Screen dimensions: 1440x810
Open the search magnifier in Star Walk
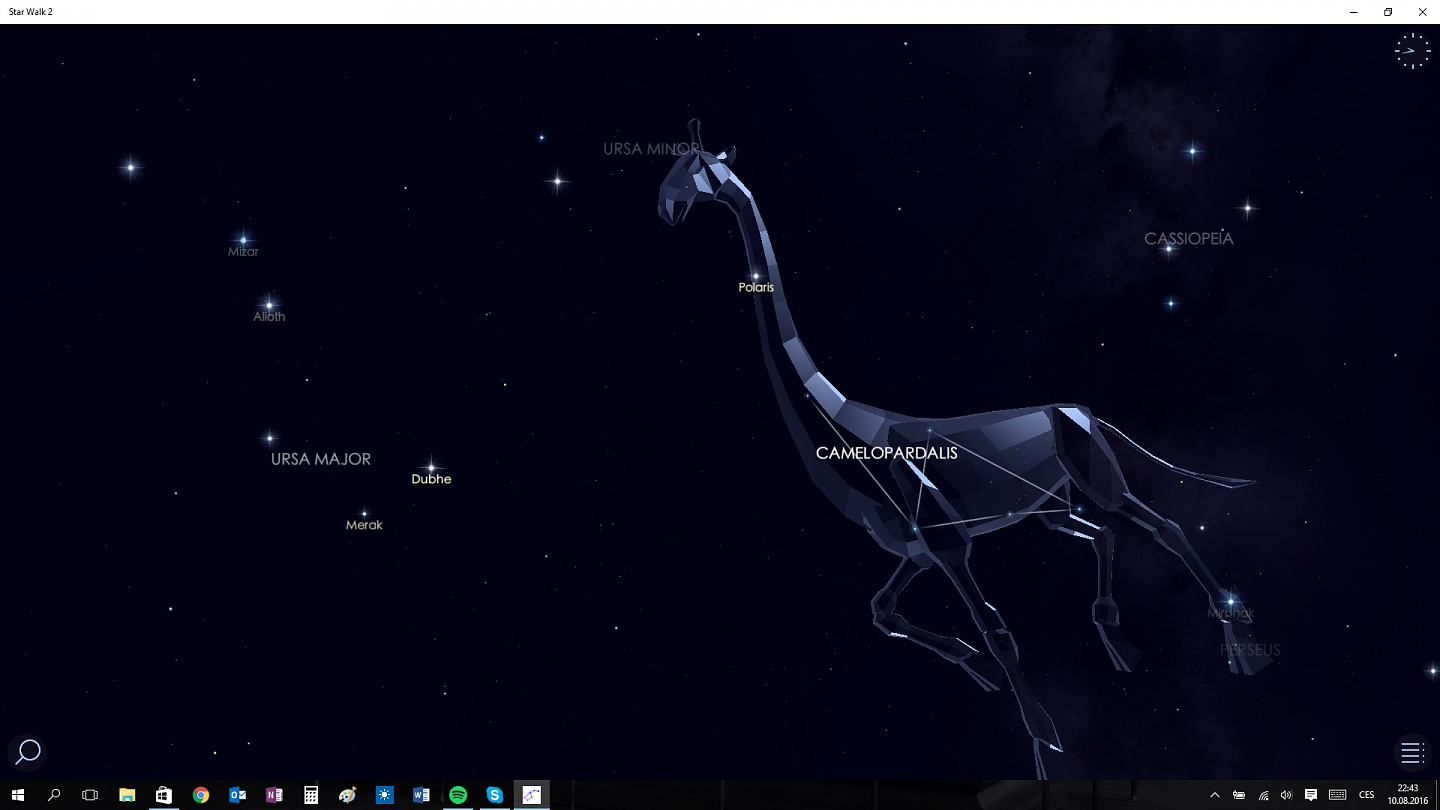pos(27,752)
